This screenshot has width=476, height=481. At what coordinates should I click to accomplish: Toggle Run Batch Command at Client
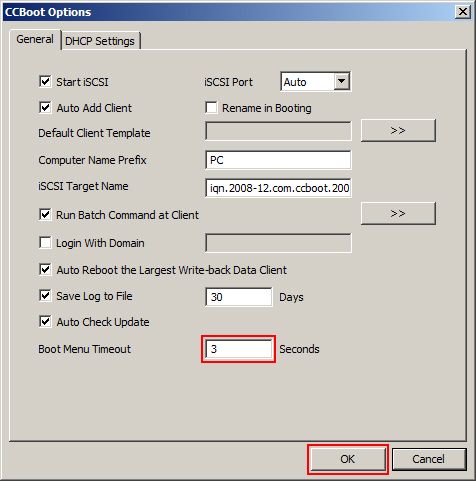click(45, 215)
